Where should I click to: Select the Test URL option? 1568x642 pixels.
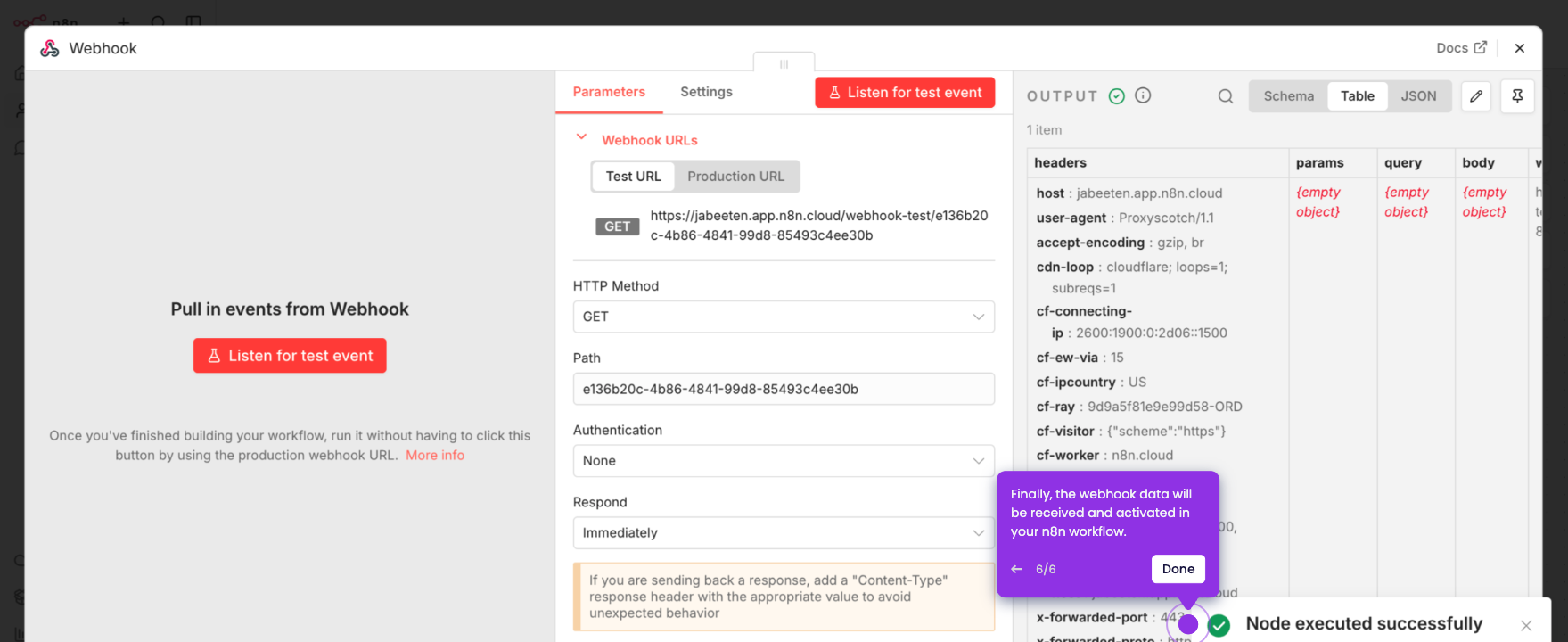[x=633, y=177]
